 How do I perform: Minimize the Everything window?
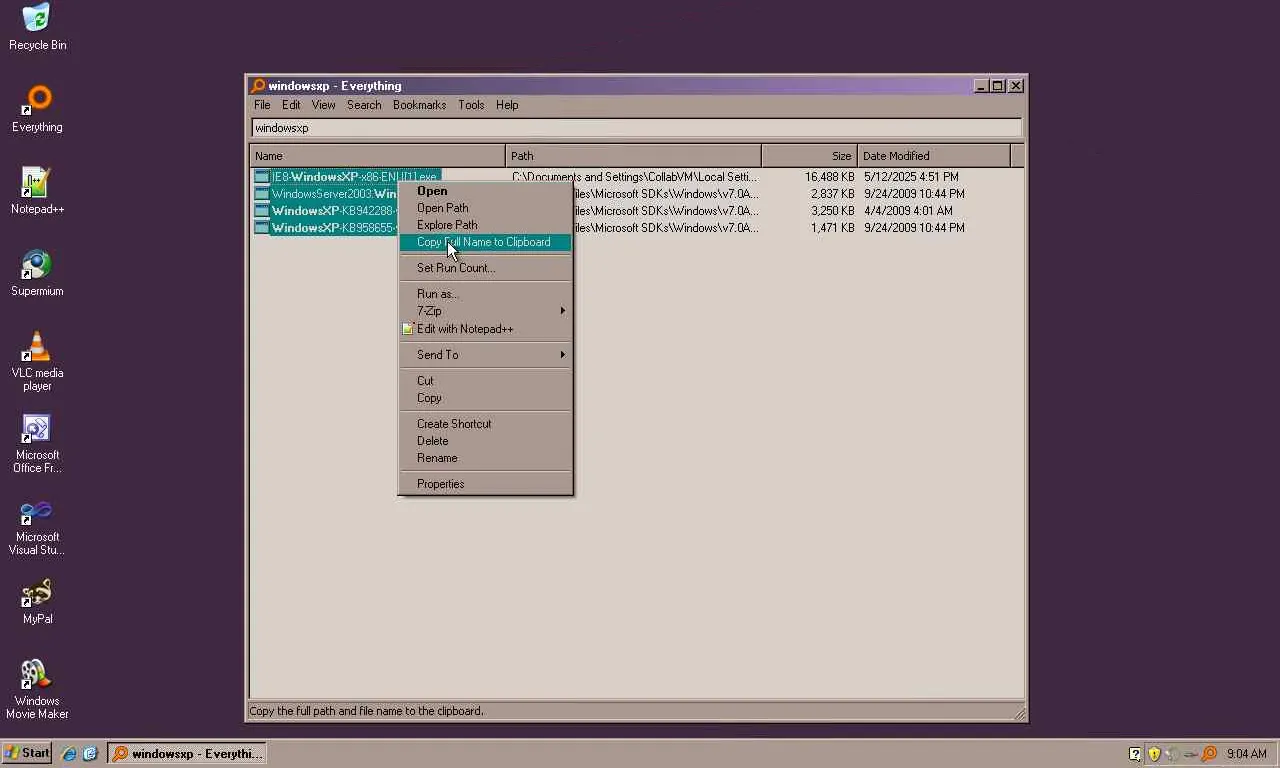pyautogui.click(x=981, y=86)
